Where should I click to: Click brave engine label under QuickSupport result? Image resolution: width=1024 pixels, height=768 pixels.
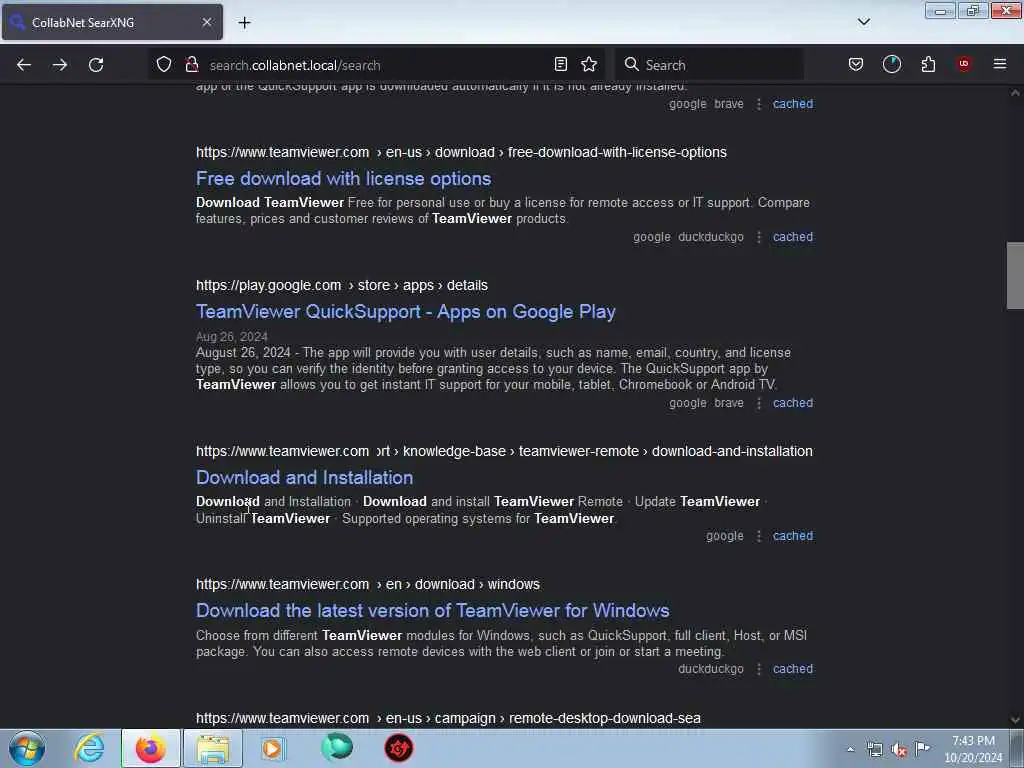[x=729, y=403]
